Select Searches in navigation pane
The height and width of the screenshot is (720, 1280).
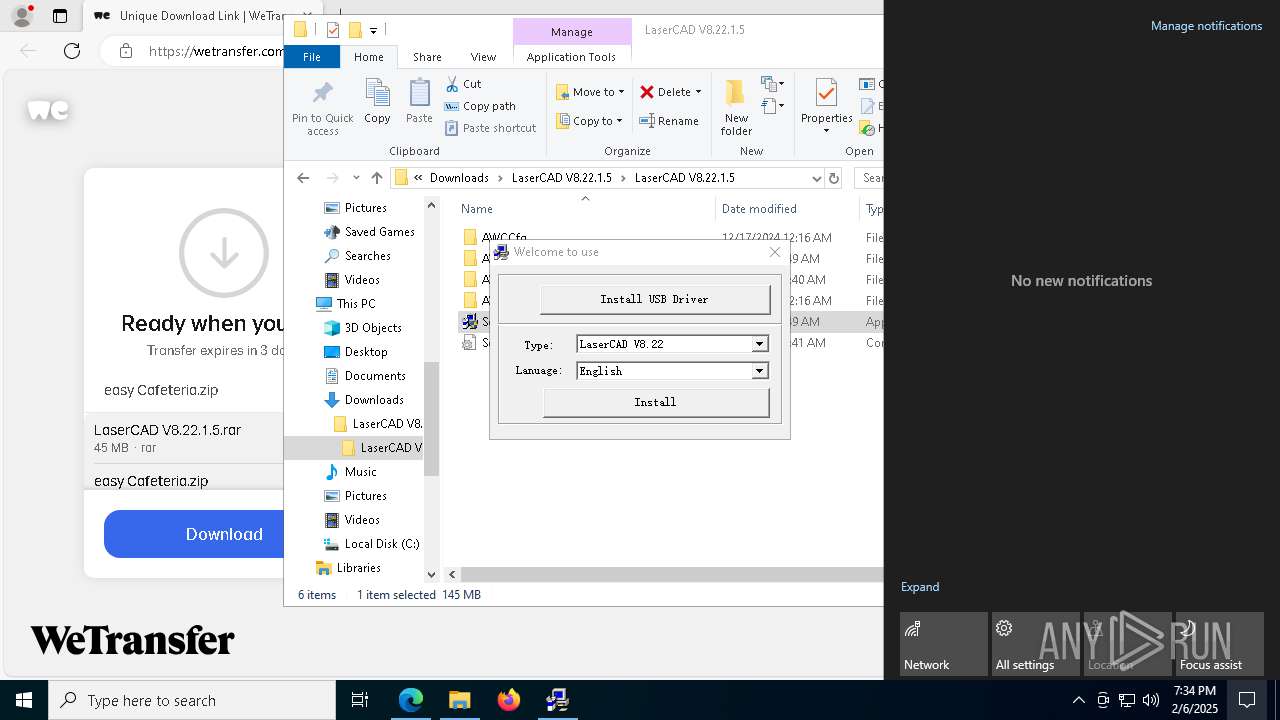(x=357, y=256)
